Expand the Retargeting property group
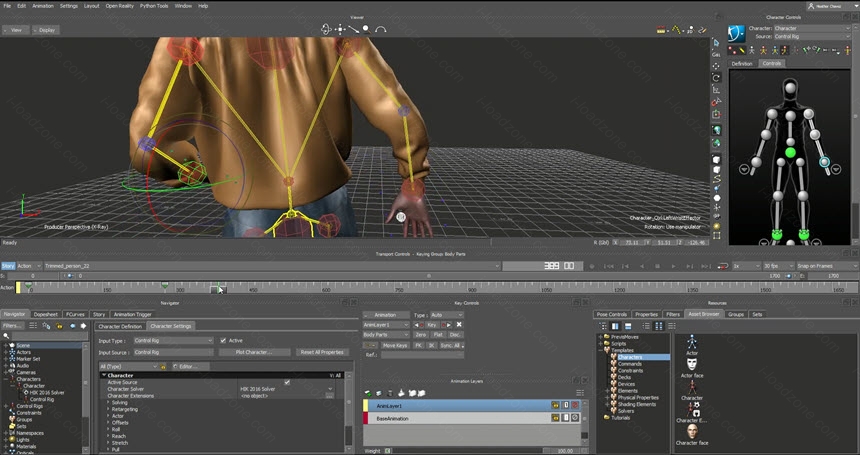This screenshot has width=860, height=455. [x=108, y=409]
